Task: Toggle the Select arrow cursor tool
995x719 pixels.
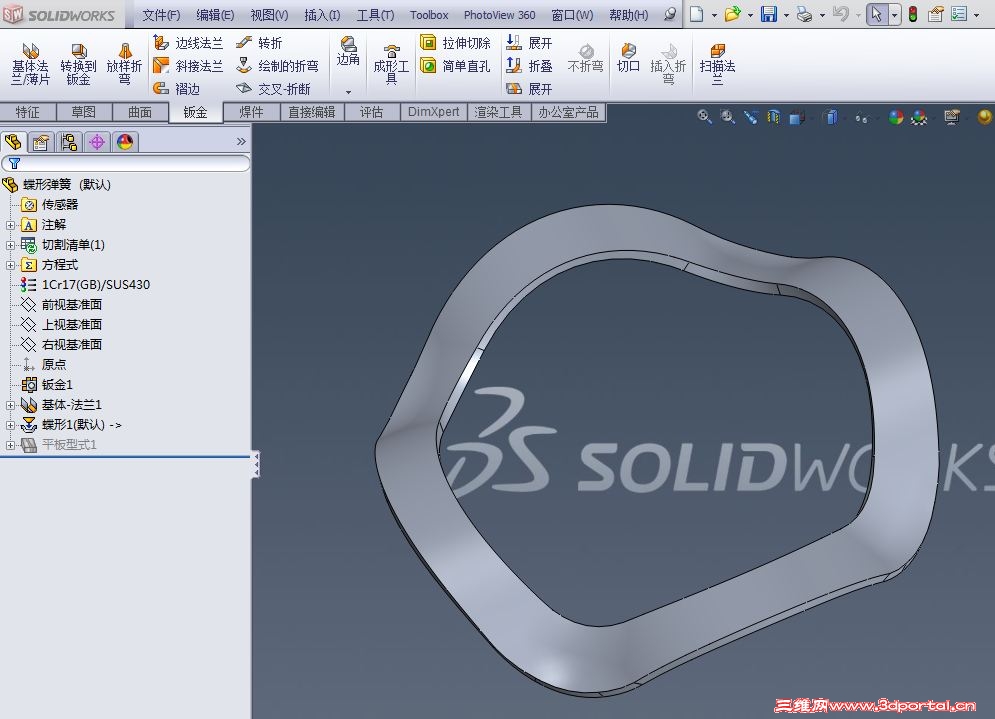Action: coord(877,14)
